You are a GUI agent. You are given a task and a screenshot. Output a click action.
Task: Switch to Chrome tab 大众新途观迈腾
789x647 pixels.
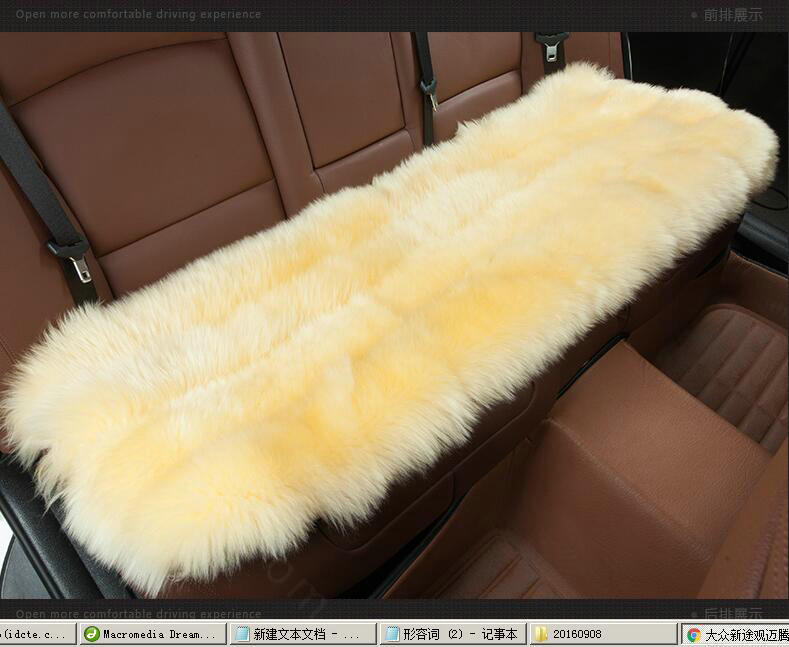click(738, 634)
